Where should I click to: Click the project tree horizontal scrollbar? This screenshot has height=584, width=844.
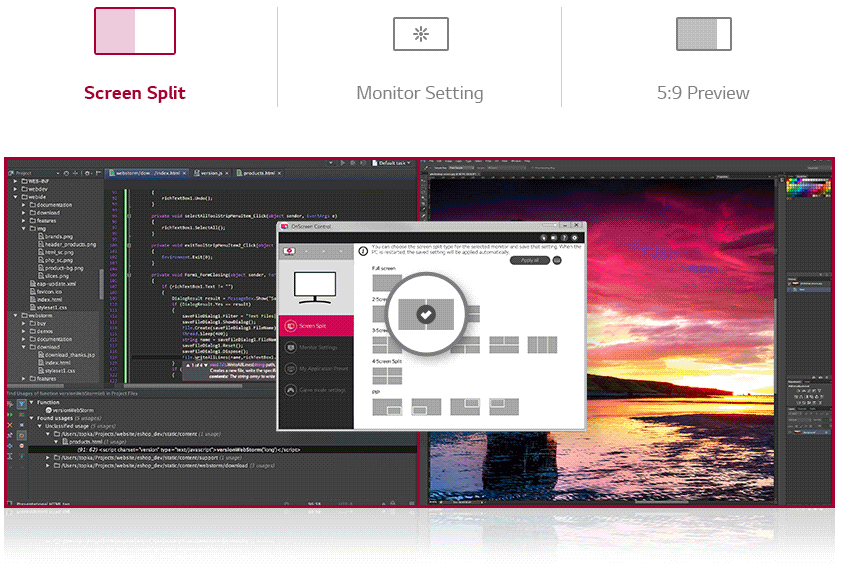pos(38,385)
